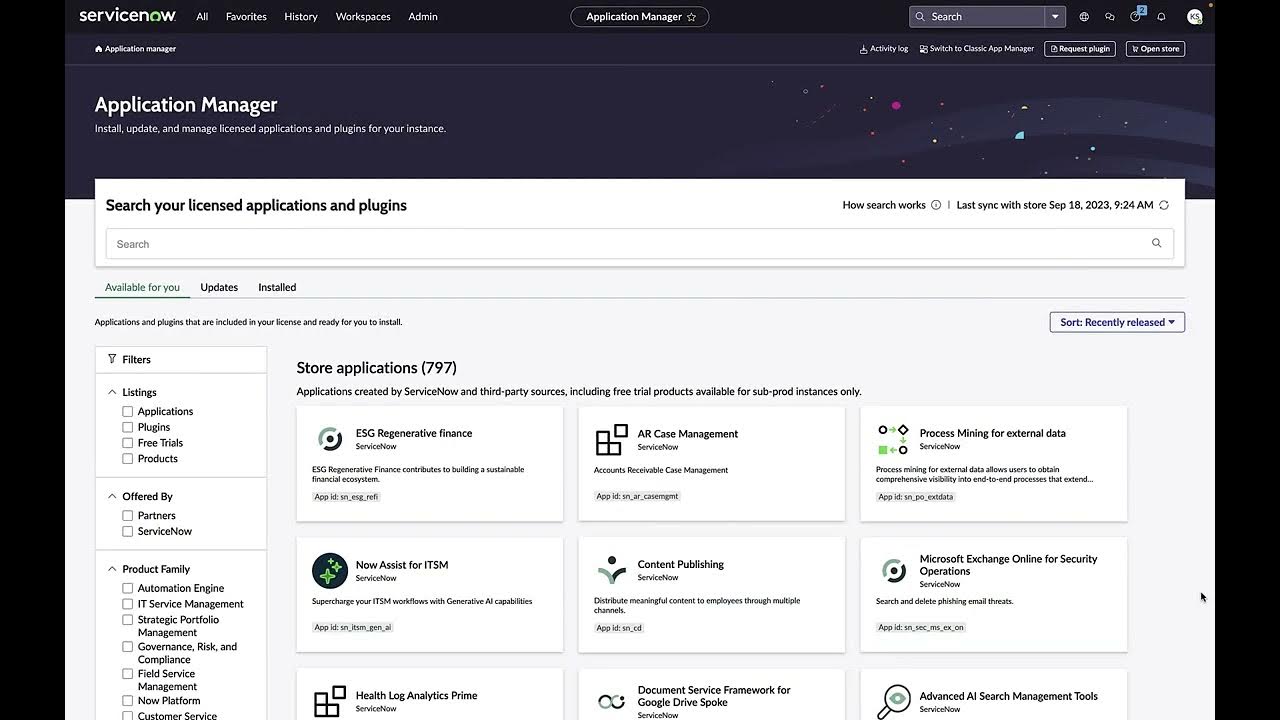Check the Now Platform filter
This screenshot has width=1280, height=720.
pos(127,701)
